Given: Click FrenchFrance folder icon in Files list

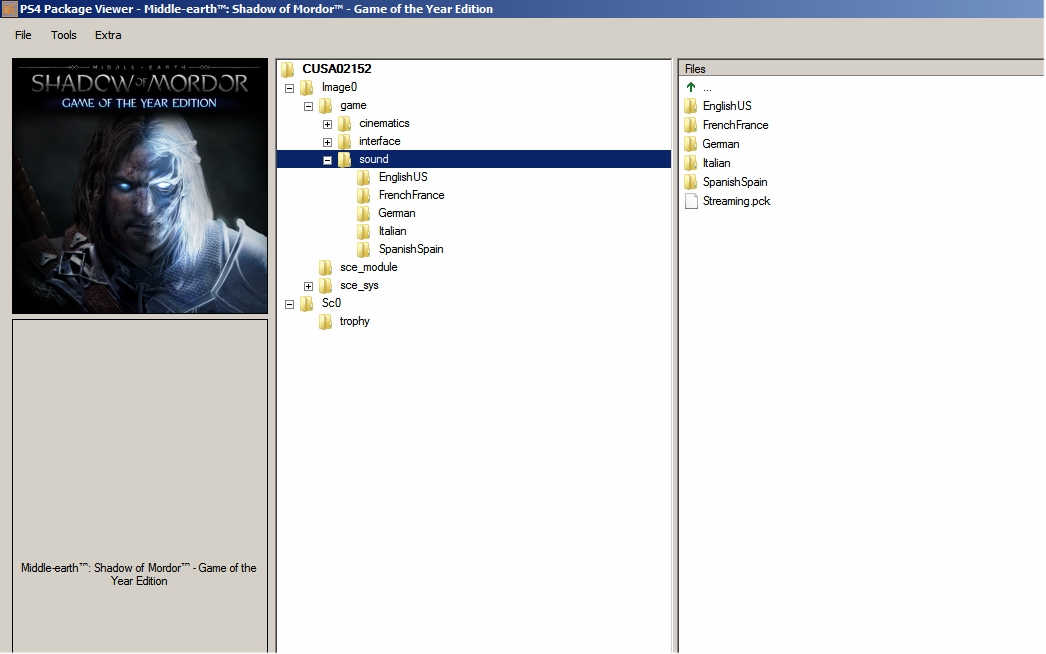Looking at the screenshot, I should click(x=691, y=125).
